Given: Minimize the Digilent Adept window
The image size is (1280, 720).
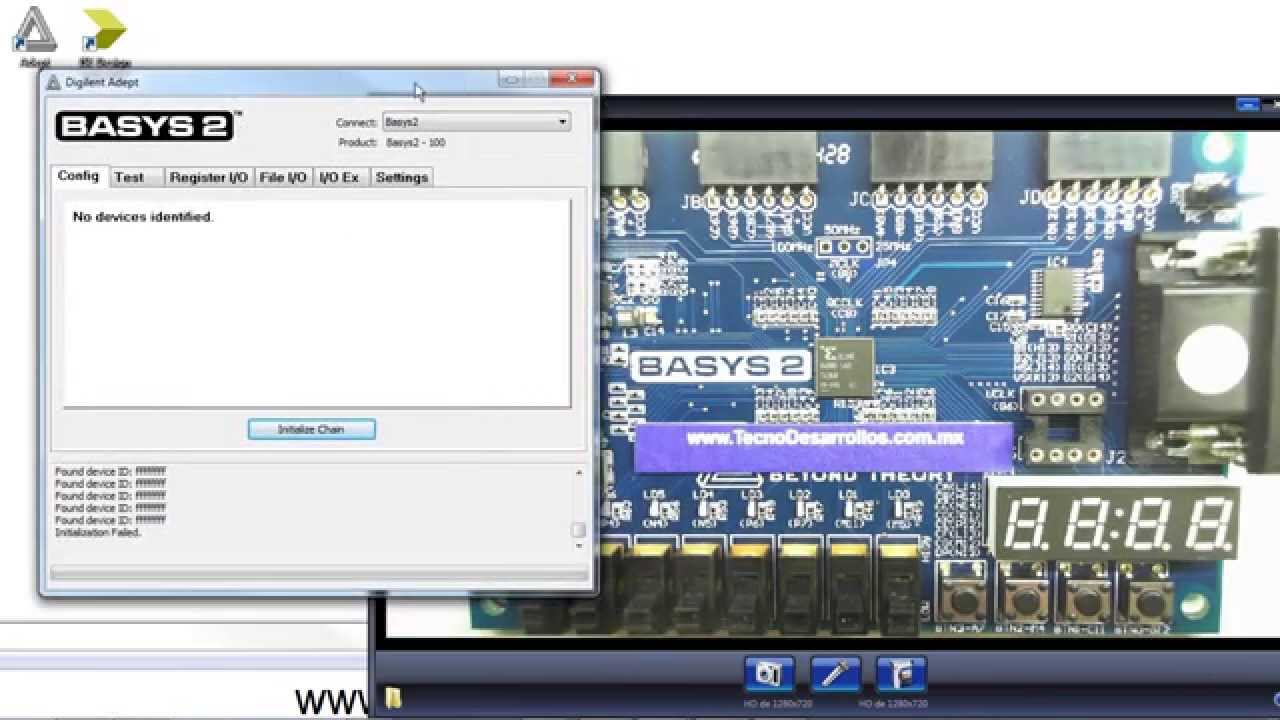Looking at the screenshot, I should (x=511, y=79).
